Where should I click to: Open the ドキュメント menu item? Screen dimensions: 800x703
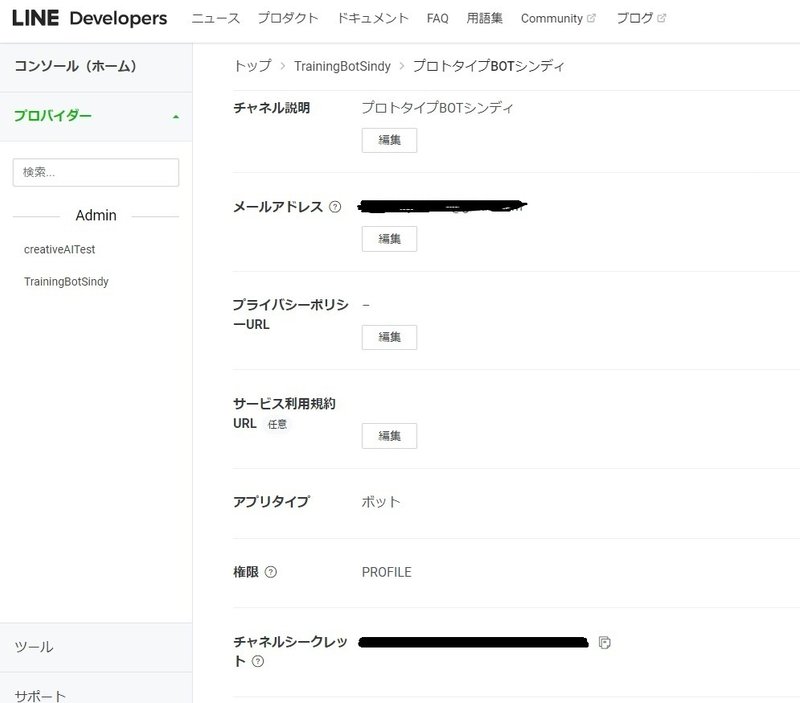coord(372,18)
